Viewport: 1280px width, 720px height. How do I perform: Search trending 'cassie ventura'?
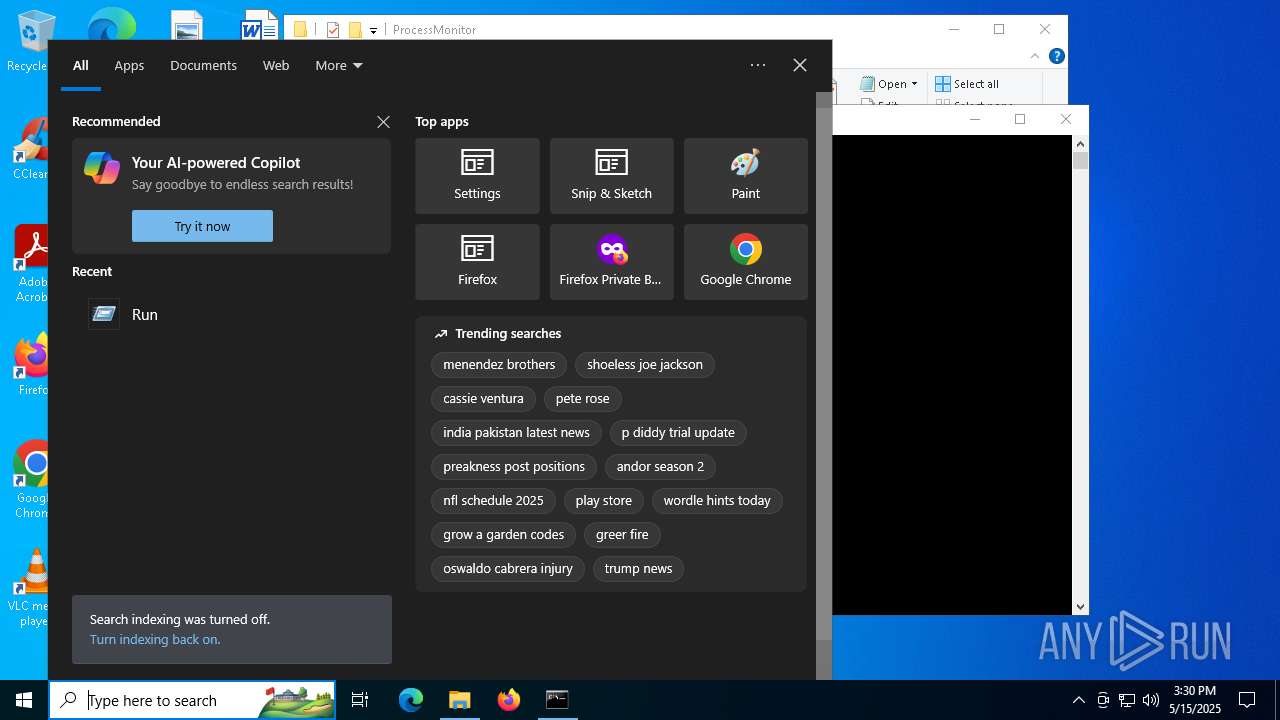click(x=483, y=399)
